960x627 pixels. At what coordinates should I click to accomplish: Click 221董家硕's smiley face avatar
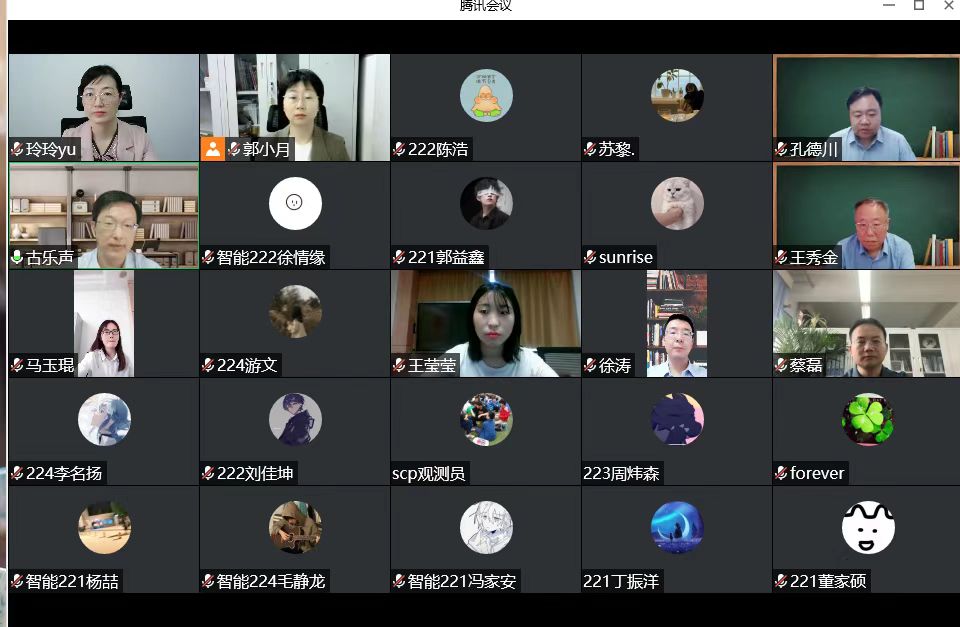click(868, 528)
